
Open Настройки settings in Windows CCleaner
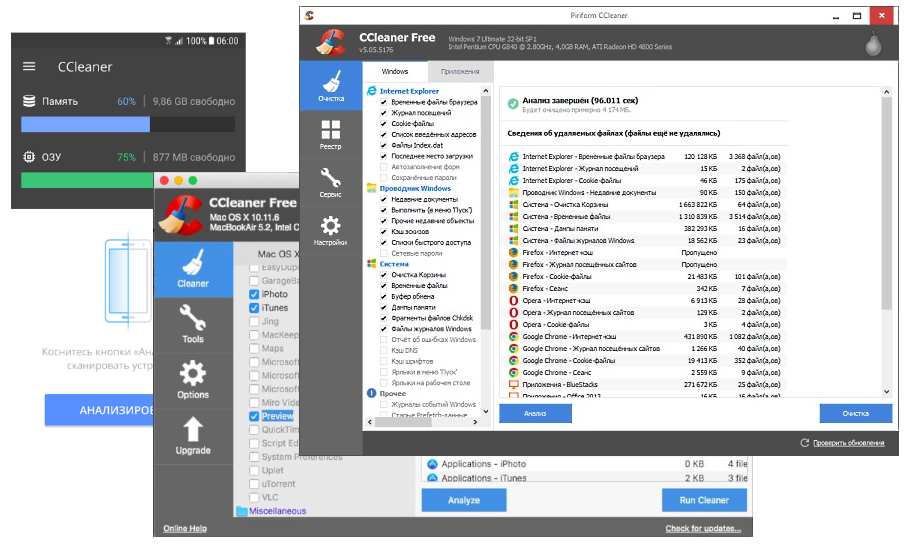coord(331,231)
